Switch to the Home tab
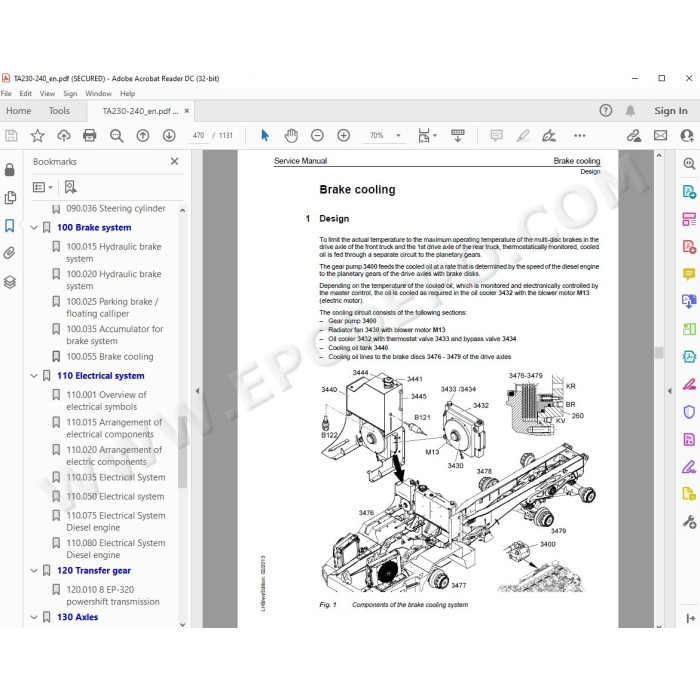The image size is (700, 700). click(x=18, y=111)
